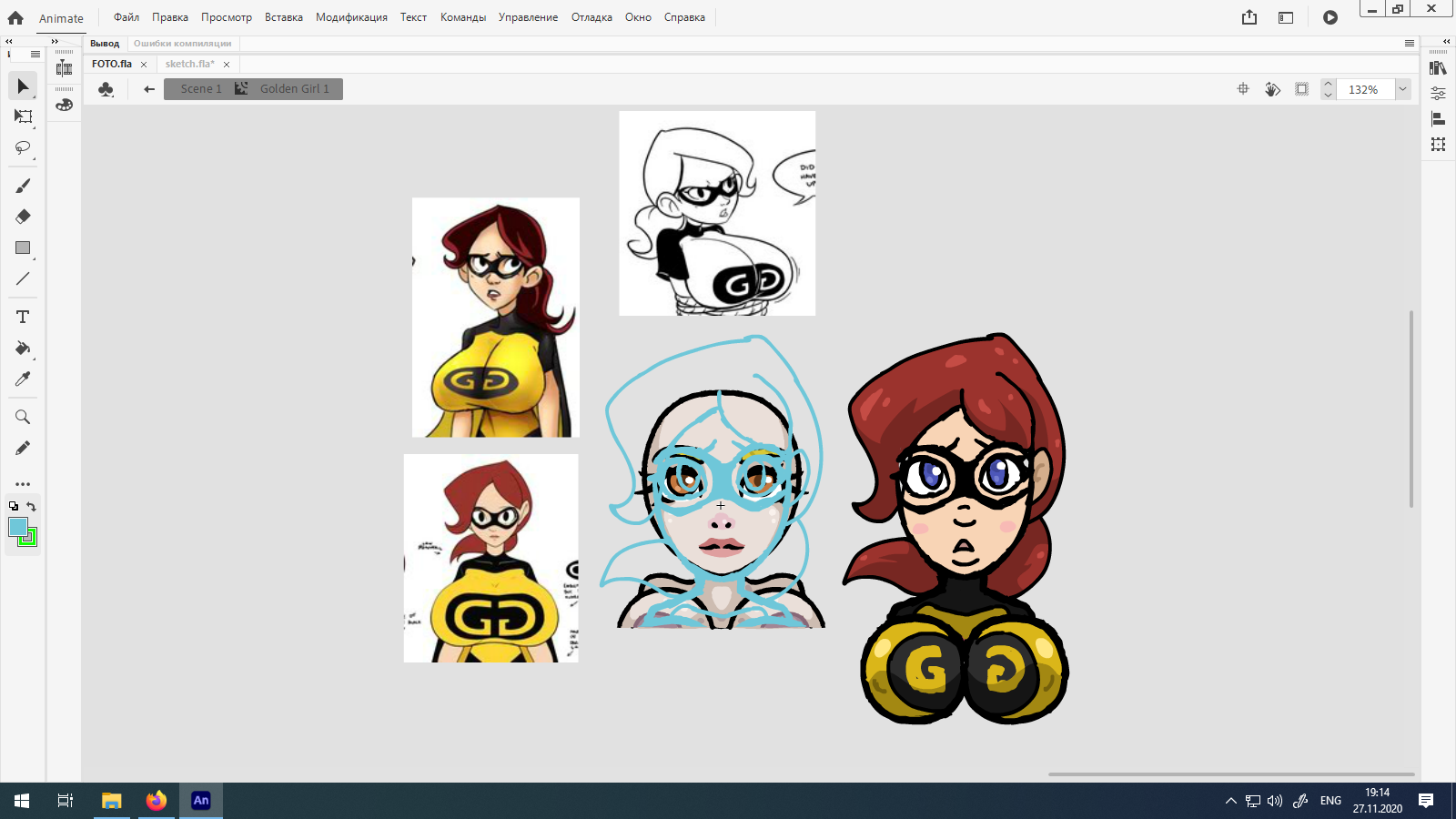
Task: Open the Модификация menu
Action: 351,17
